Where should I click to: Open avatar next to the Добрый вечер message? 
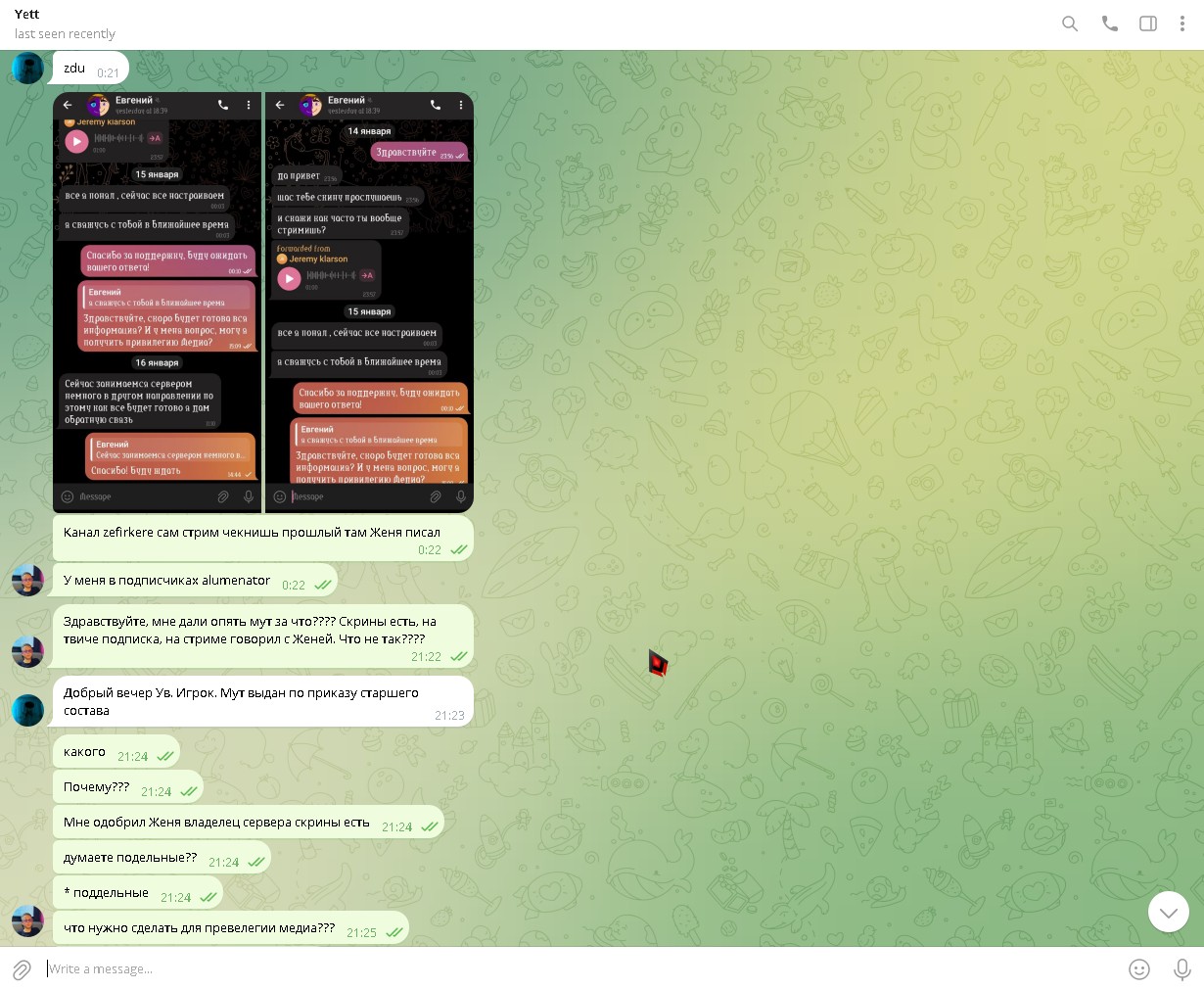pos(27,710)
